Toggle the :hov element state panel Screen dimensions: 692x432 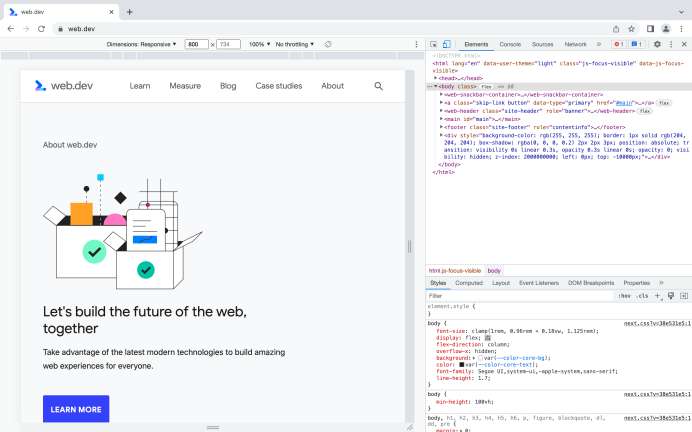pyautogui.click(x=624, y=296)
